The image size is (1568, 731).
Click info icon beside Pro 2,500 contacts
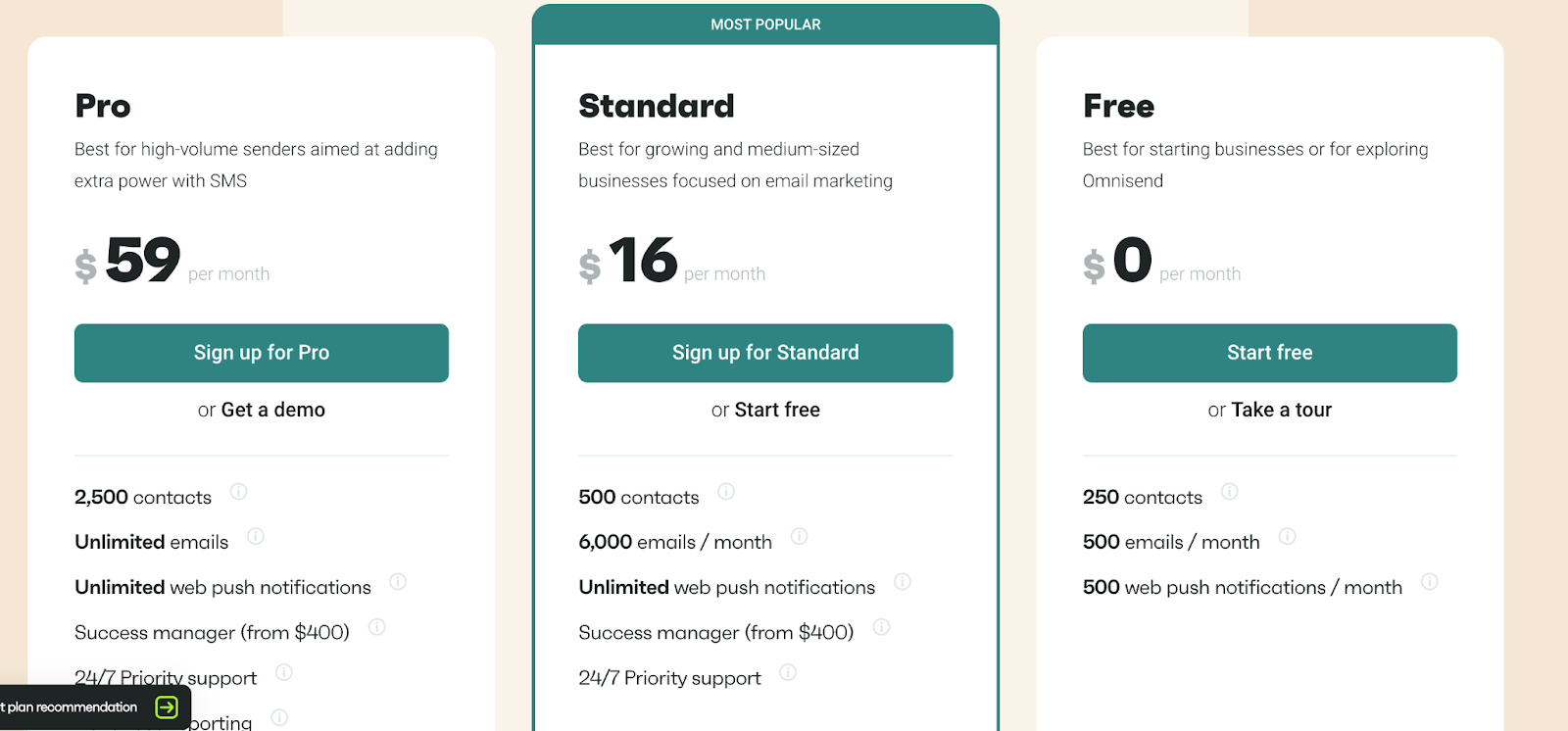click(238, 492)
